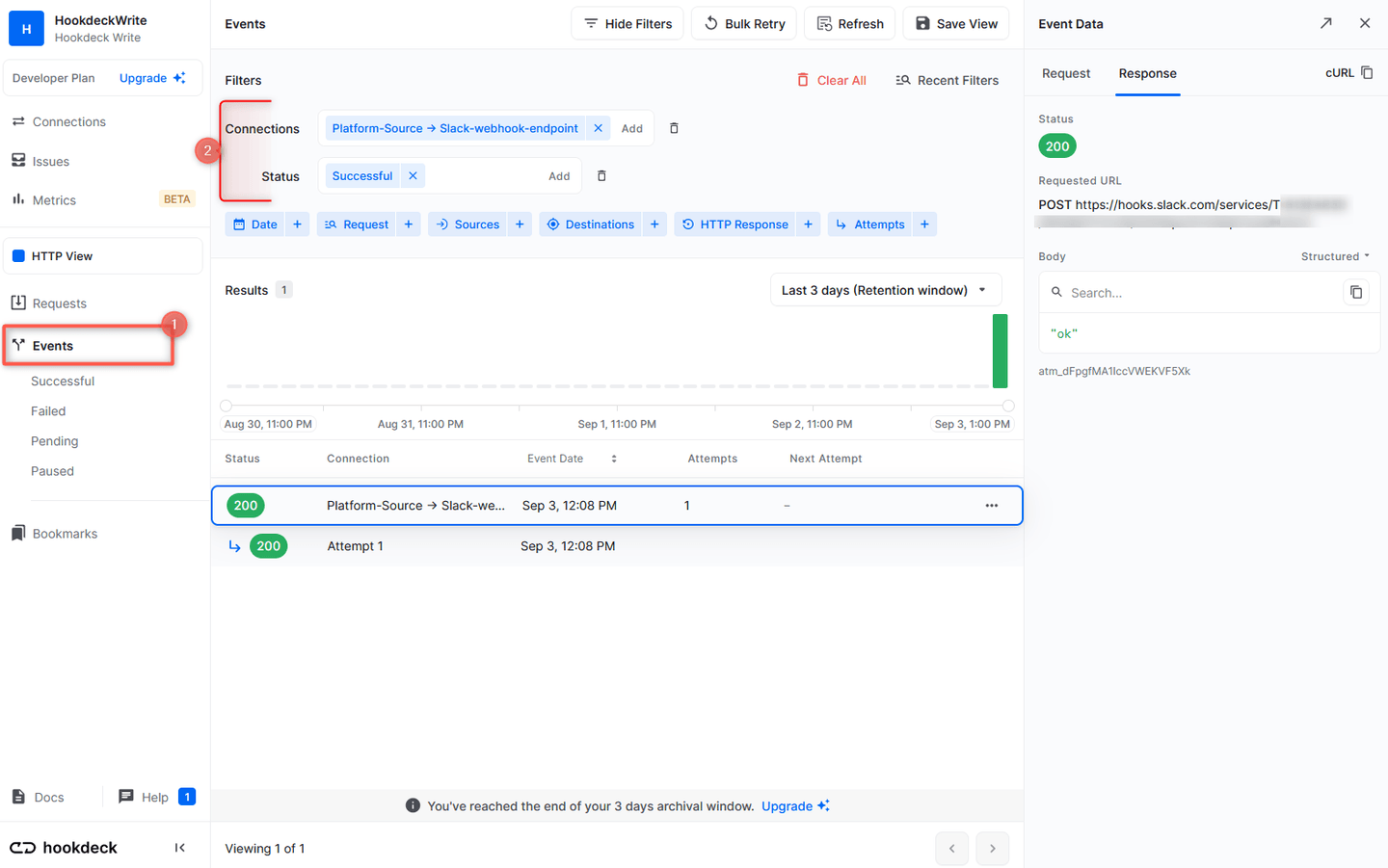Screen dimensions: 1388x868
Task: Open Connections from the left sidebar
Action: point(68,121)
